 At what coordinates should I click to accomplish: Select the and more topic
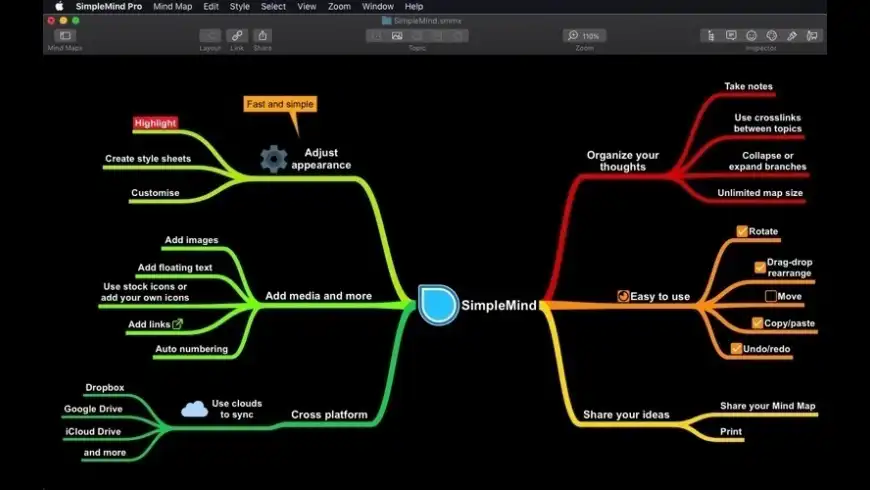coord(105,452)
